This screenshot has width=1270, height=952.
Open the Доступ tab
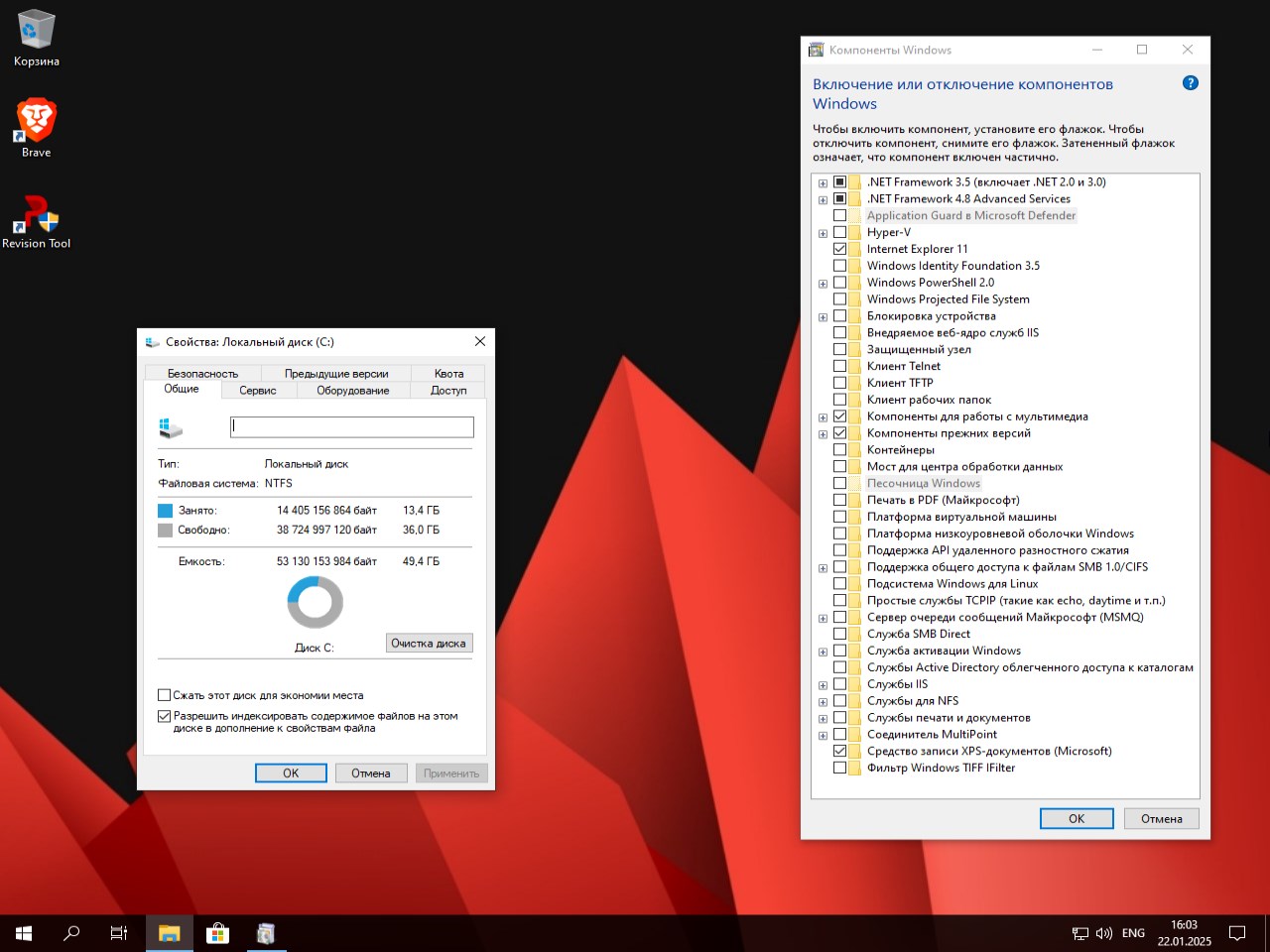[448, 391]
